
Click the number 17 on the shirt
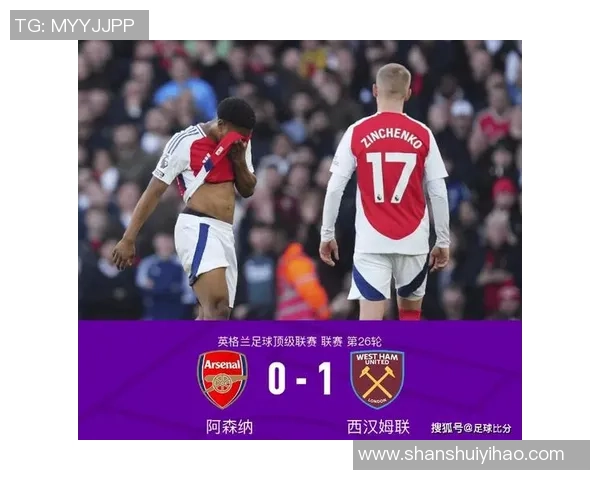coord(391,177)
